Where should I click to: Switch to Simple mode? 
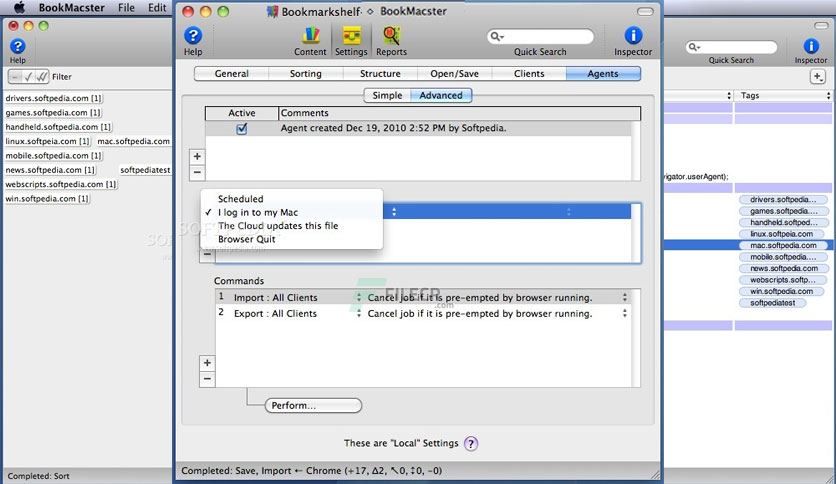pyautogui.click(x=387, y=95)
